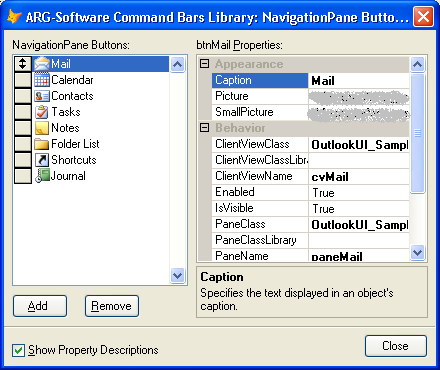Select the Enabled property name

click(x=260, y=192)
